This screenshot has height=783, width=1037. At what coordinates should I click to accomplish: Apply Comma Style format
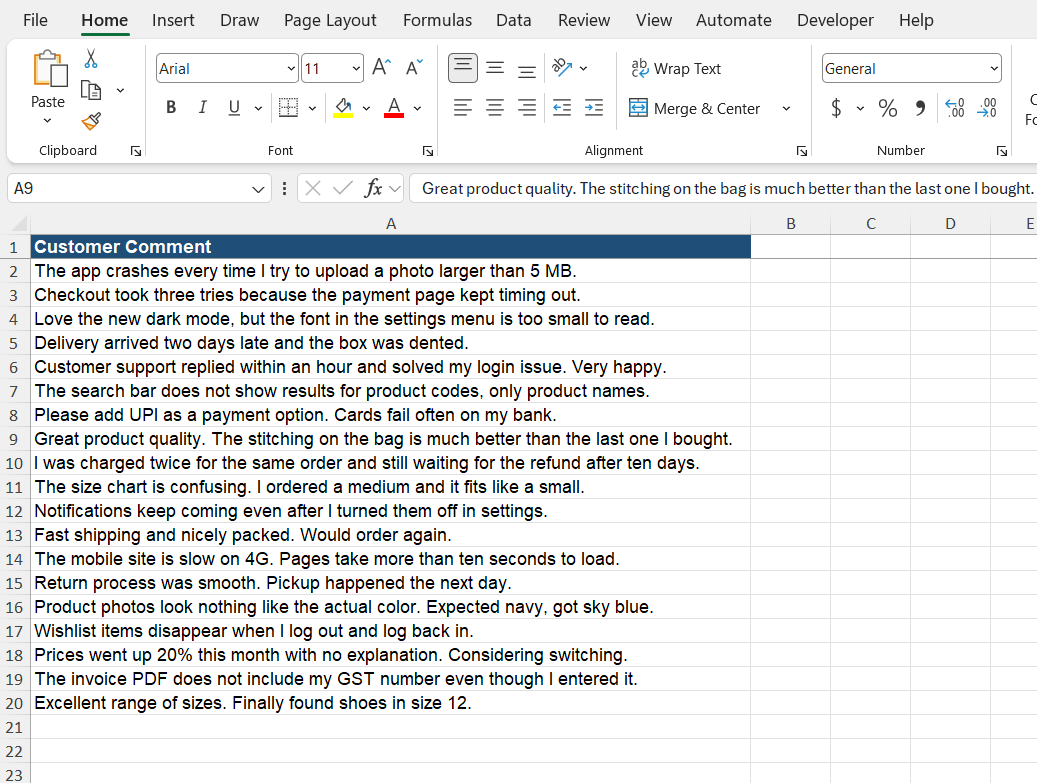[x=920, y=108]
